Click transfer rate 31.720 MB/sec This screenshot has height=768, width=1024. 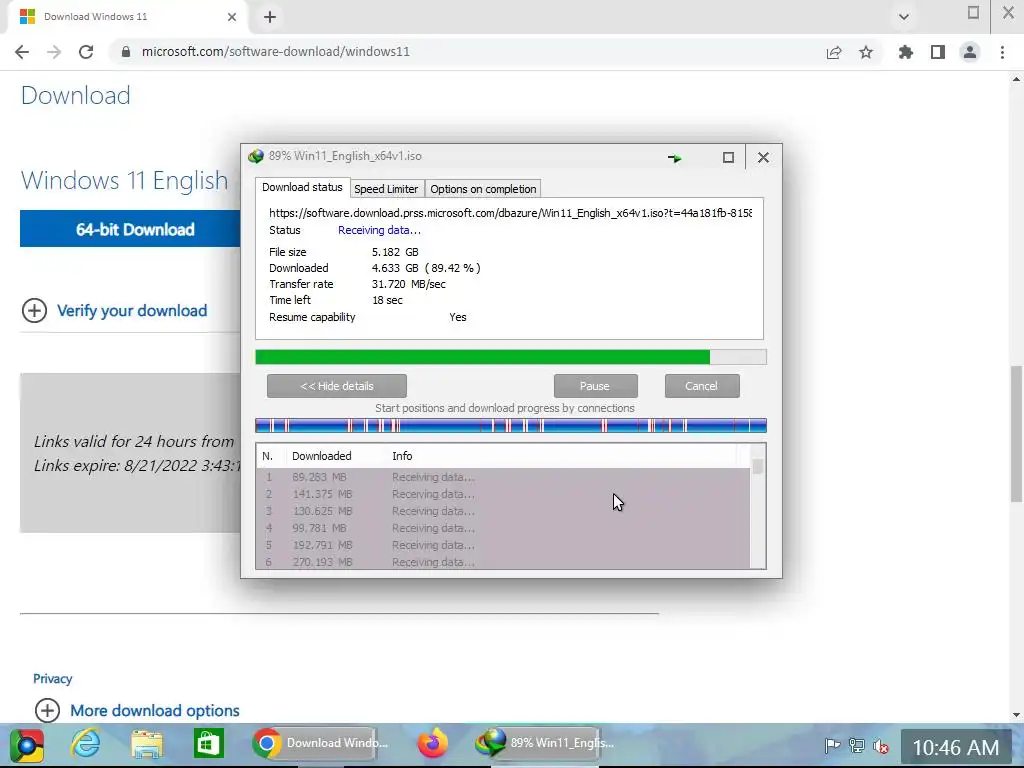point(409,284)
